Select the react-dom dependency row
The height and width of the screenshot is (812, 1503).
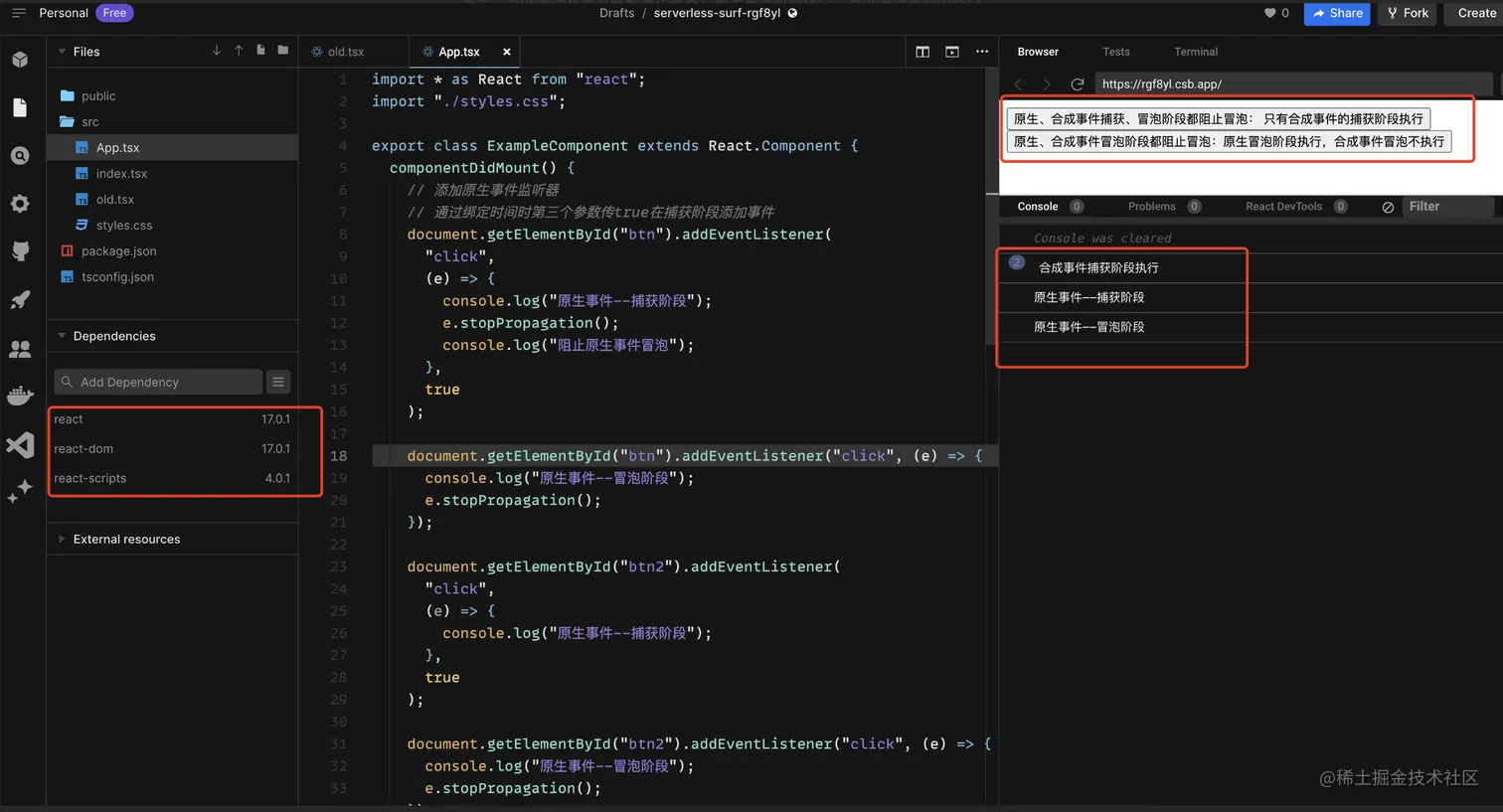(173, 449)
